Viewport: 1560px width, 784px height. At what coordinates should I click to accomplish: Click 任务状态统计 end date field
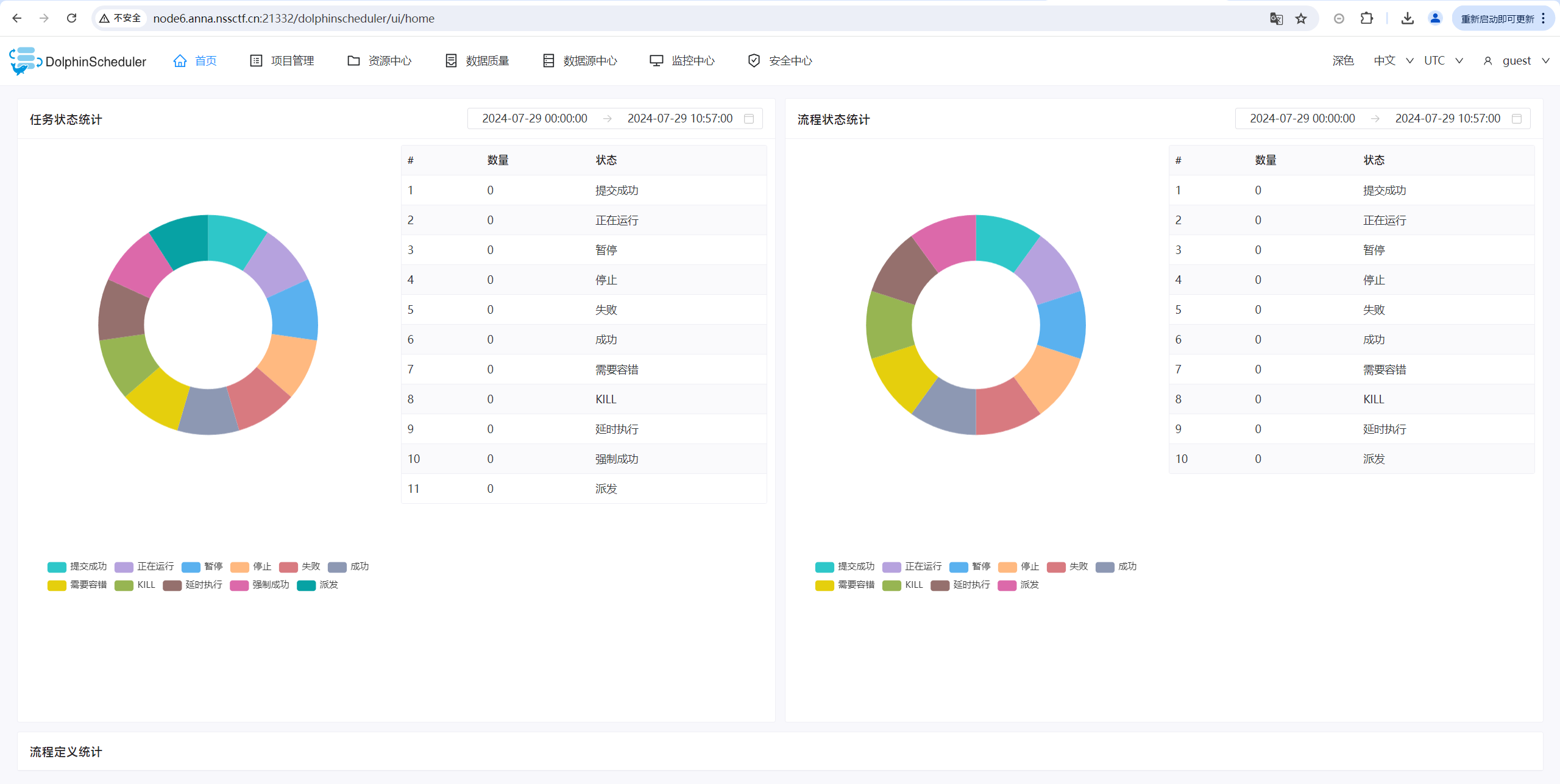680,118
